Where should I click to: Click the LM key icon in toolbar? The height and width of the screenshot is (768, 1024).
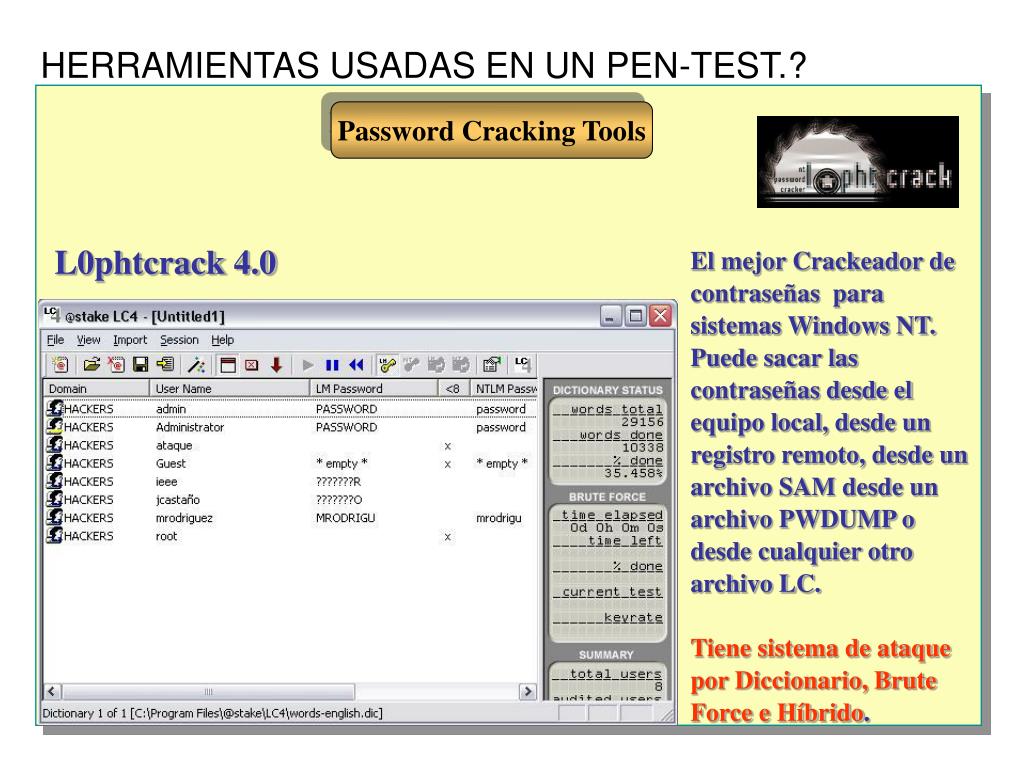387,365
